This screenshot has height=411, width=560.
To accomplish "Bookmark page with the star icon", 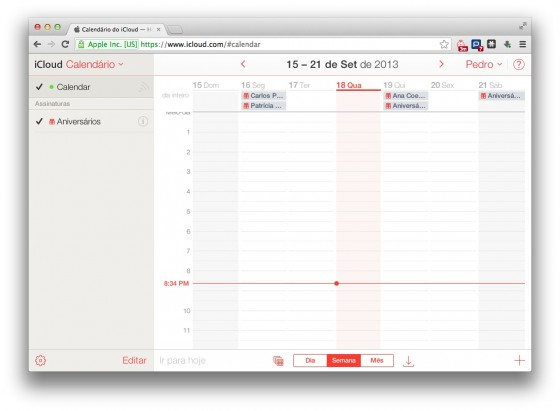I will 444,44.
